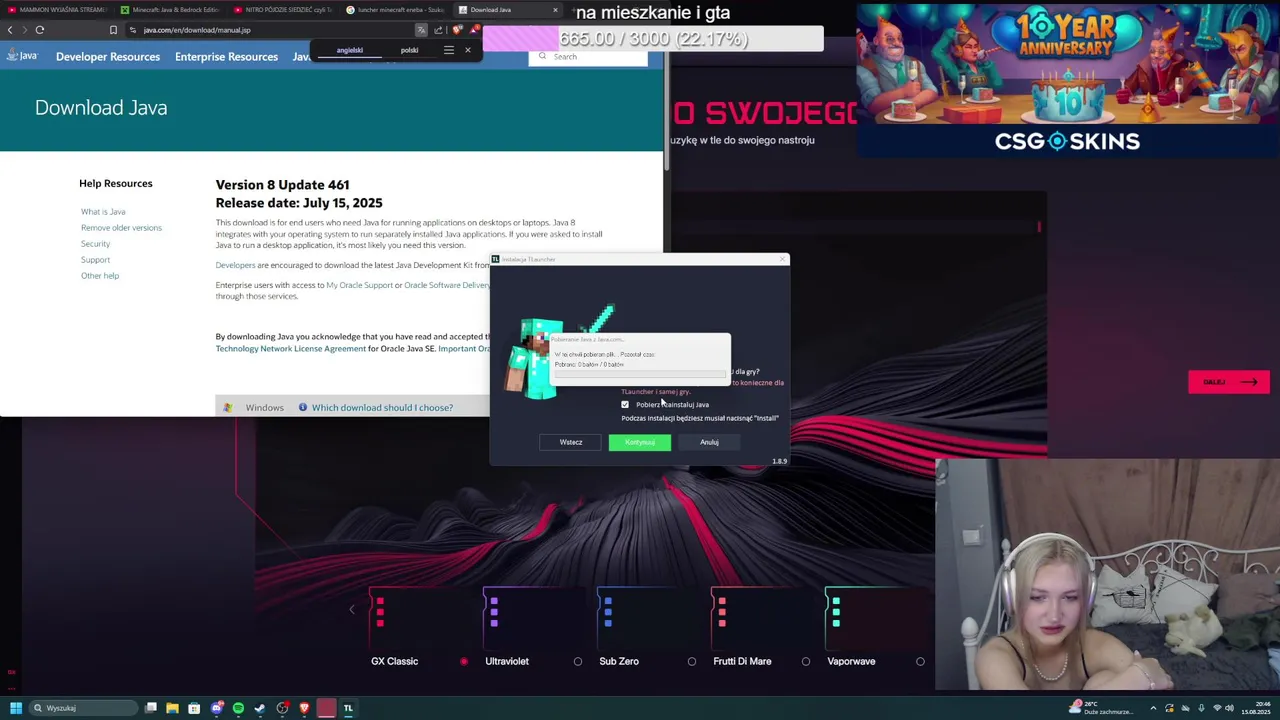Viewport: 1280px width, 720px height.
Task: Select the Ultraviolet theme radio
Action: 577,661
